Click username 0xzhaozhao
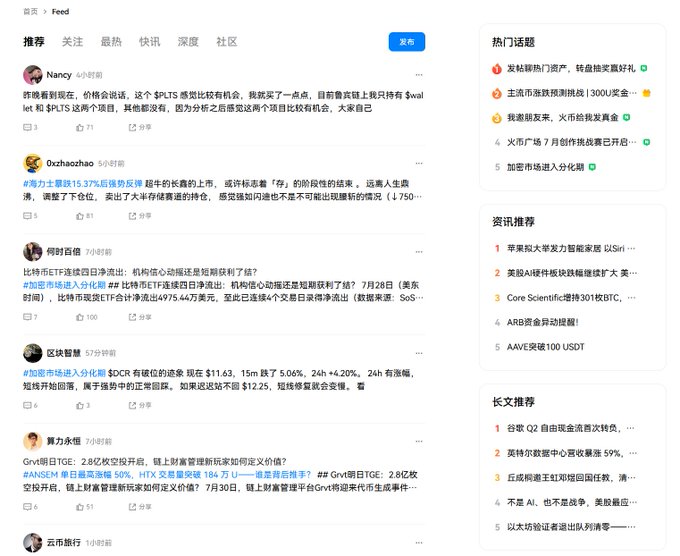 click(x=70, y=164)
